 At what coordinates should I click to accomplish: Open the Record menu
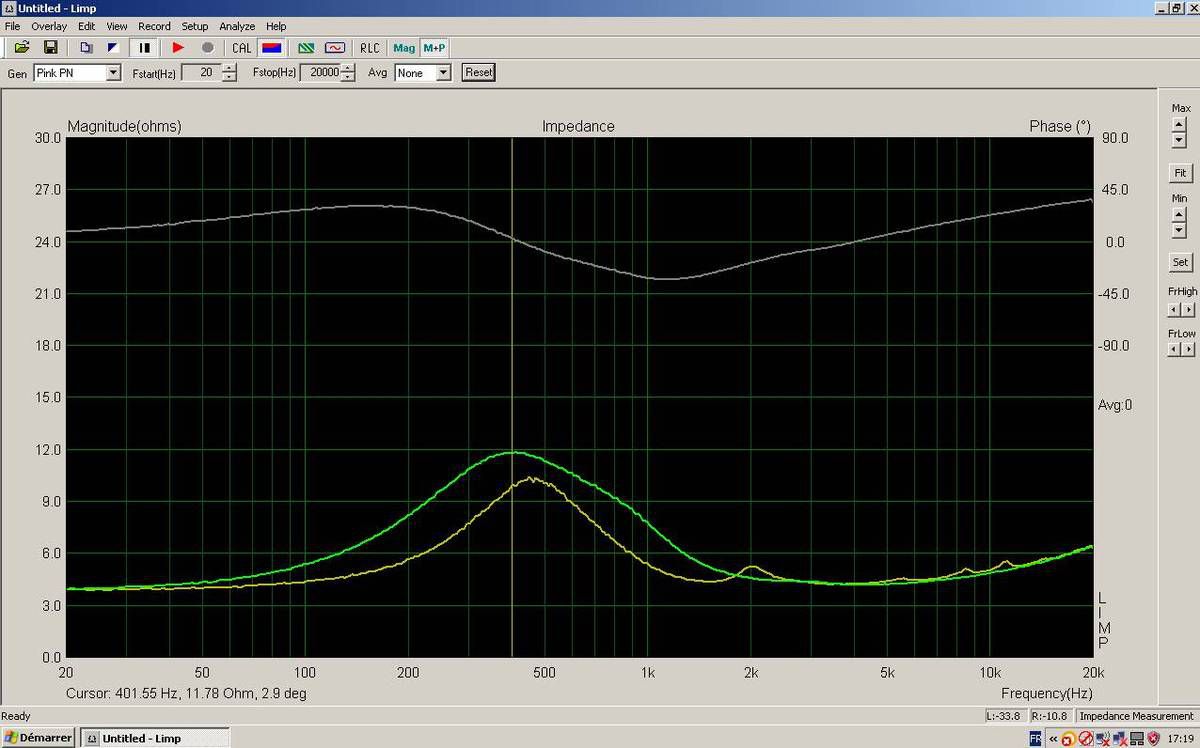[154, 26]
